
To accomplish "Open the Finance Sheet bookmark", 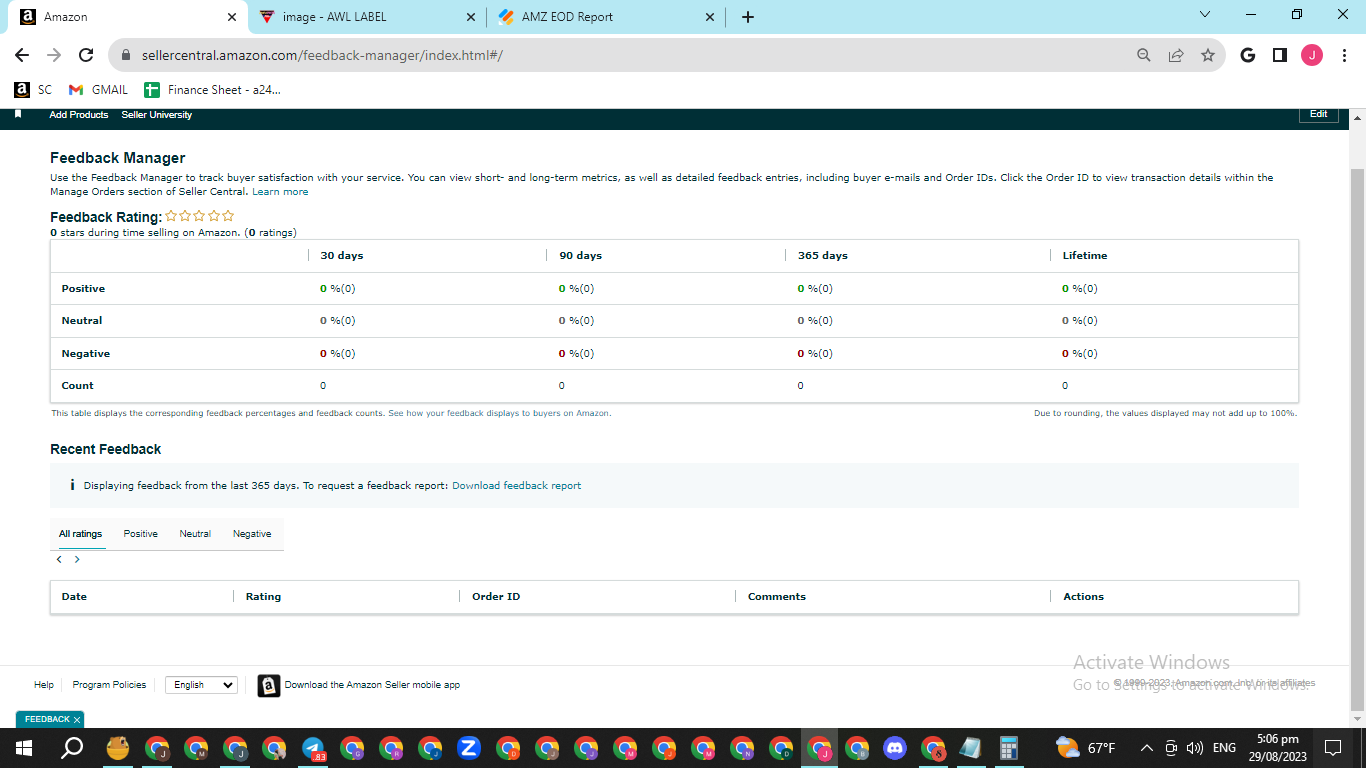I will [x=213, y=90].
